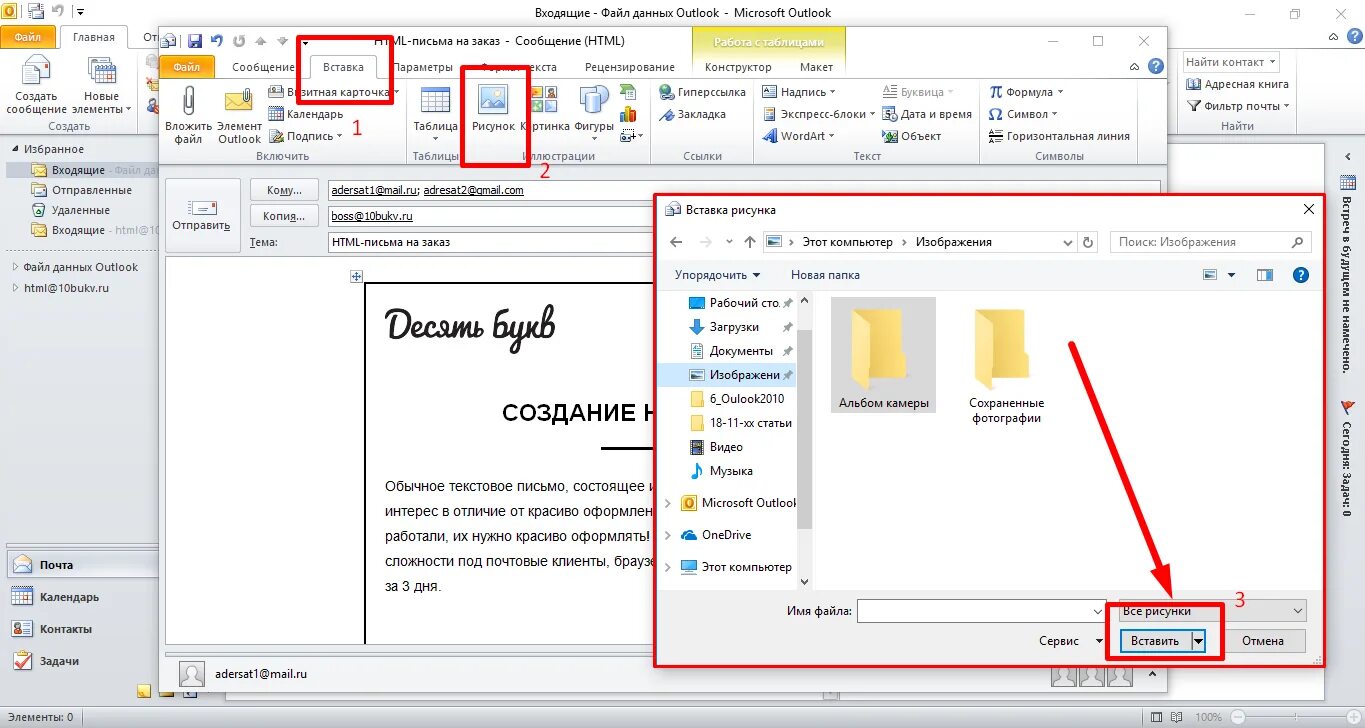This screenshot has height=728, width=1365.
Task: Open the orange Файл tab in message window
Action: [187, 67]
